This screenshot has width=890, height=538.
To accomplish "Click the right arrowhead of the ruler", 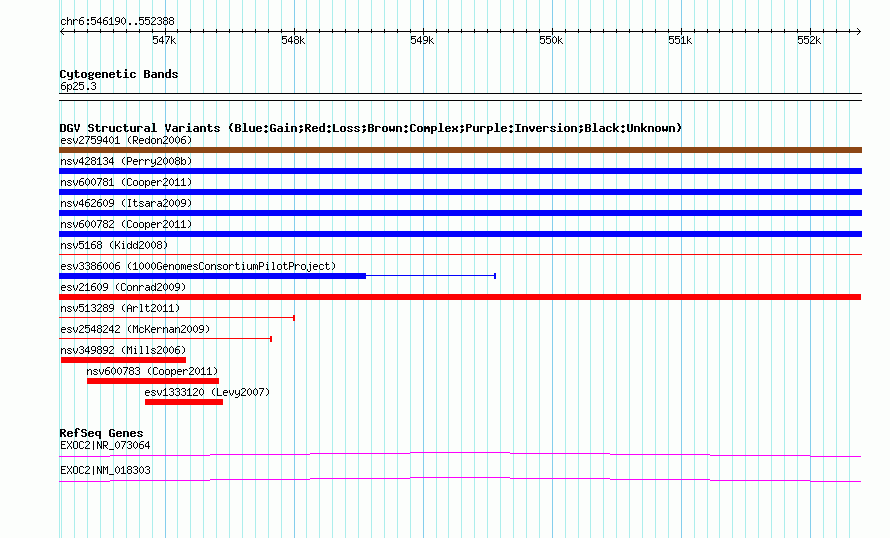I will (x=859, y=31).
